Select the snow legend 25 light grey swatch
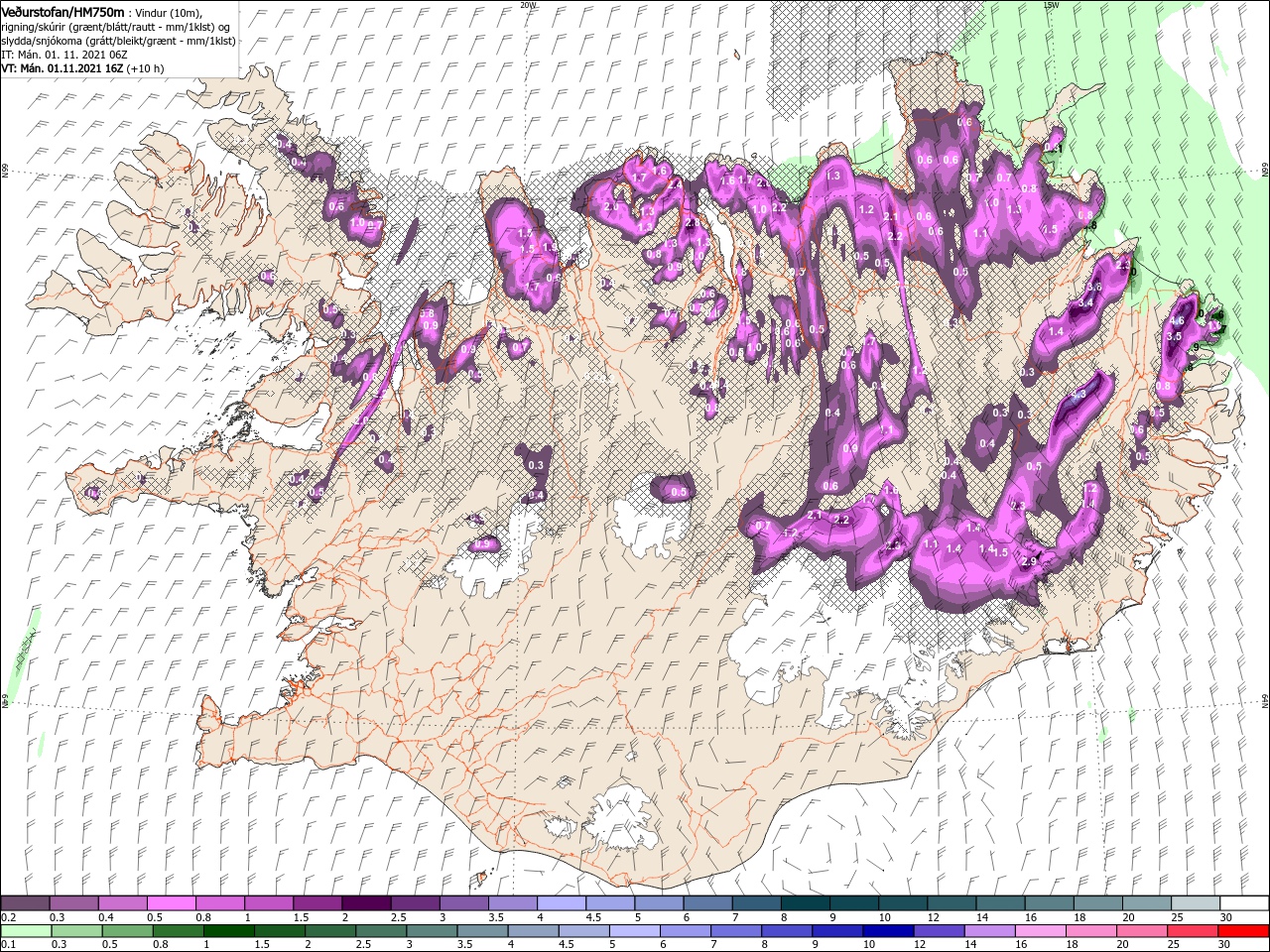 pyautogui.click(x=1196, y=902)
